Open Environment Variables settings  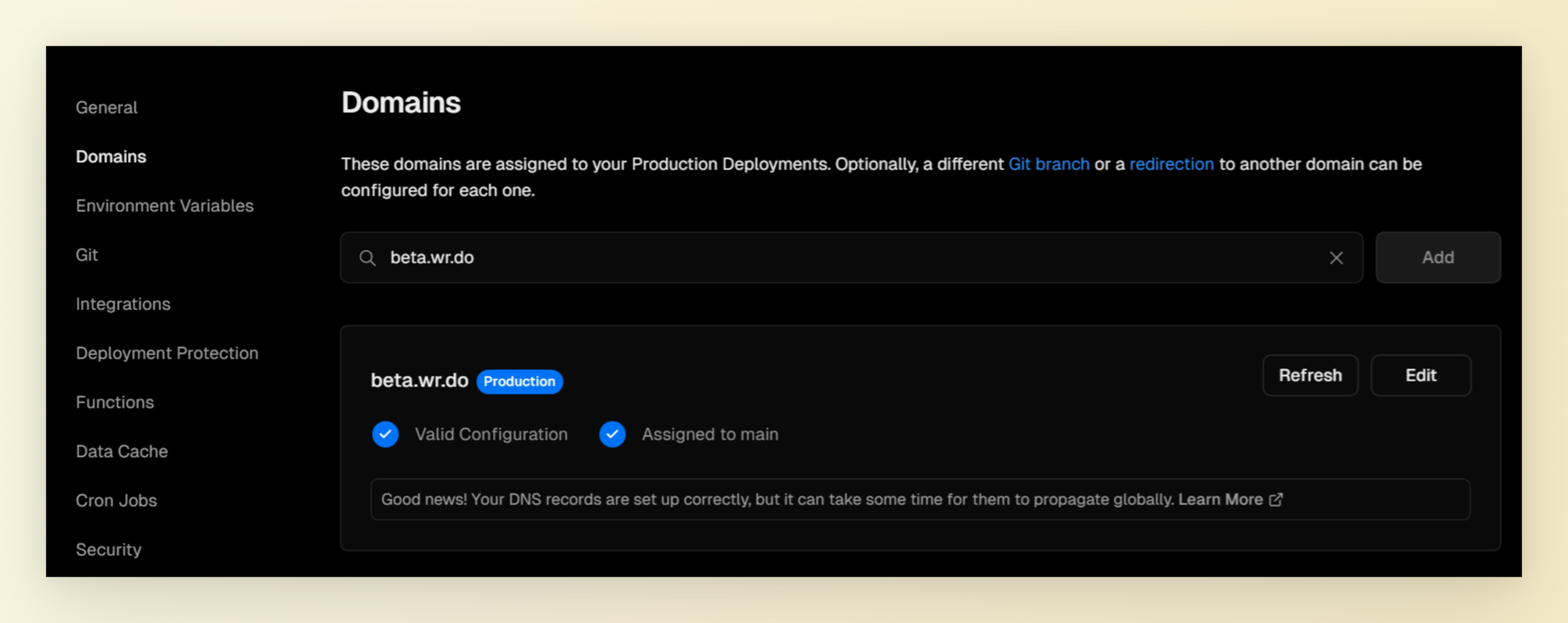click(x=165, y=205)
